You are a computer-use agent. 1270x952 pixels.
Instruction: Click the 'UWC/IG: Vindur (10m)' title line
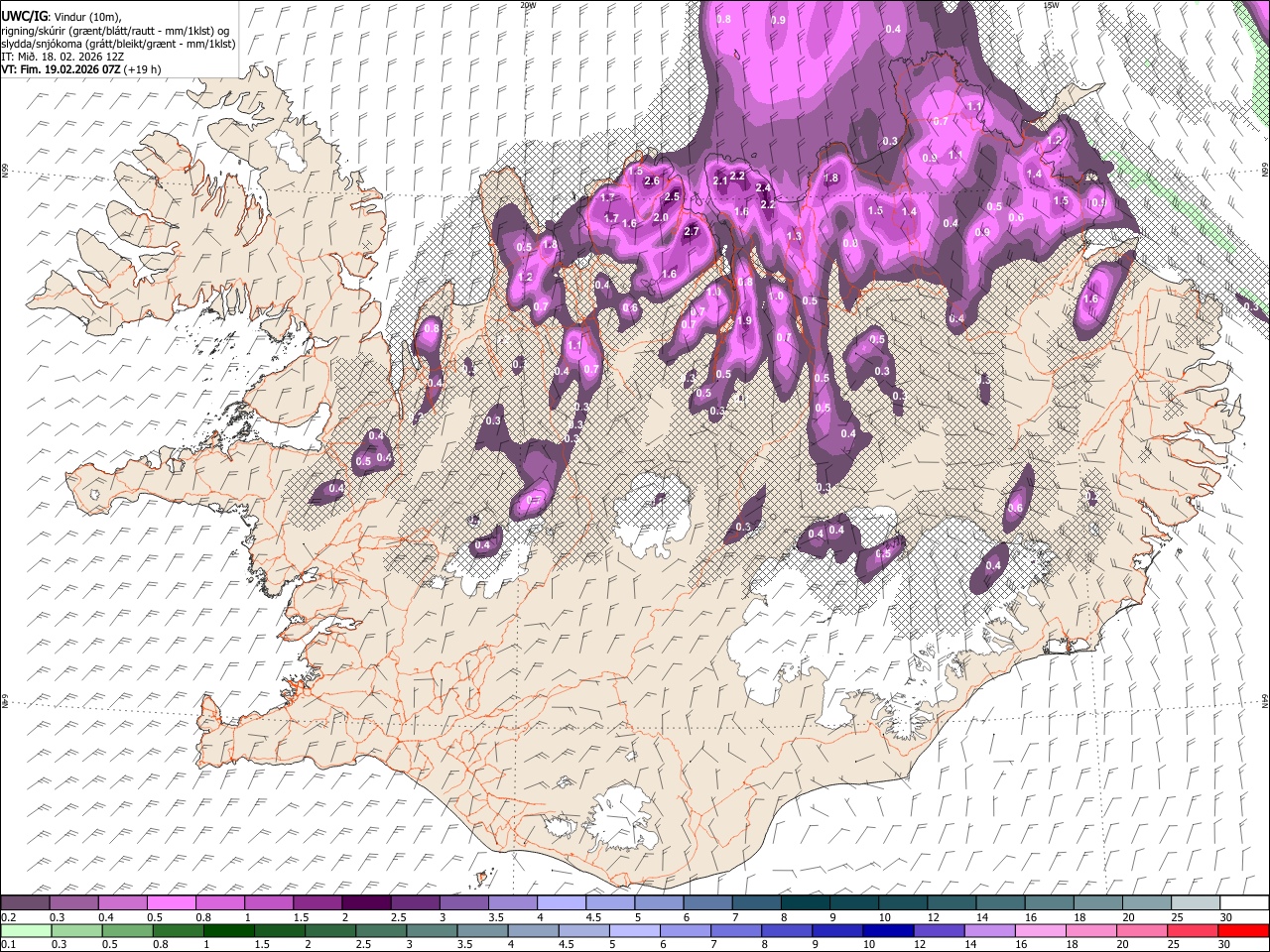pyautogui.click(x=62, y=17)
